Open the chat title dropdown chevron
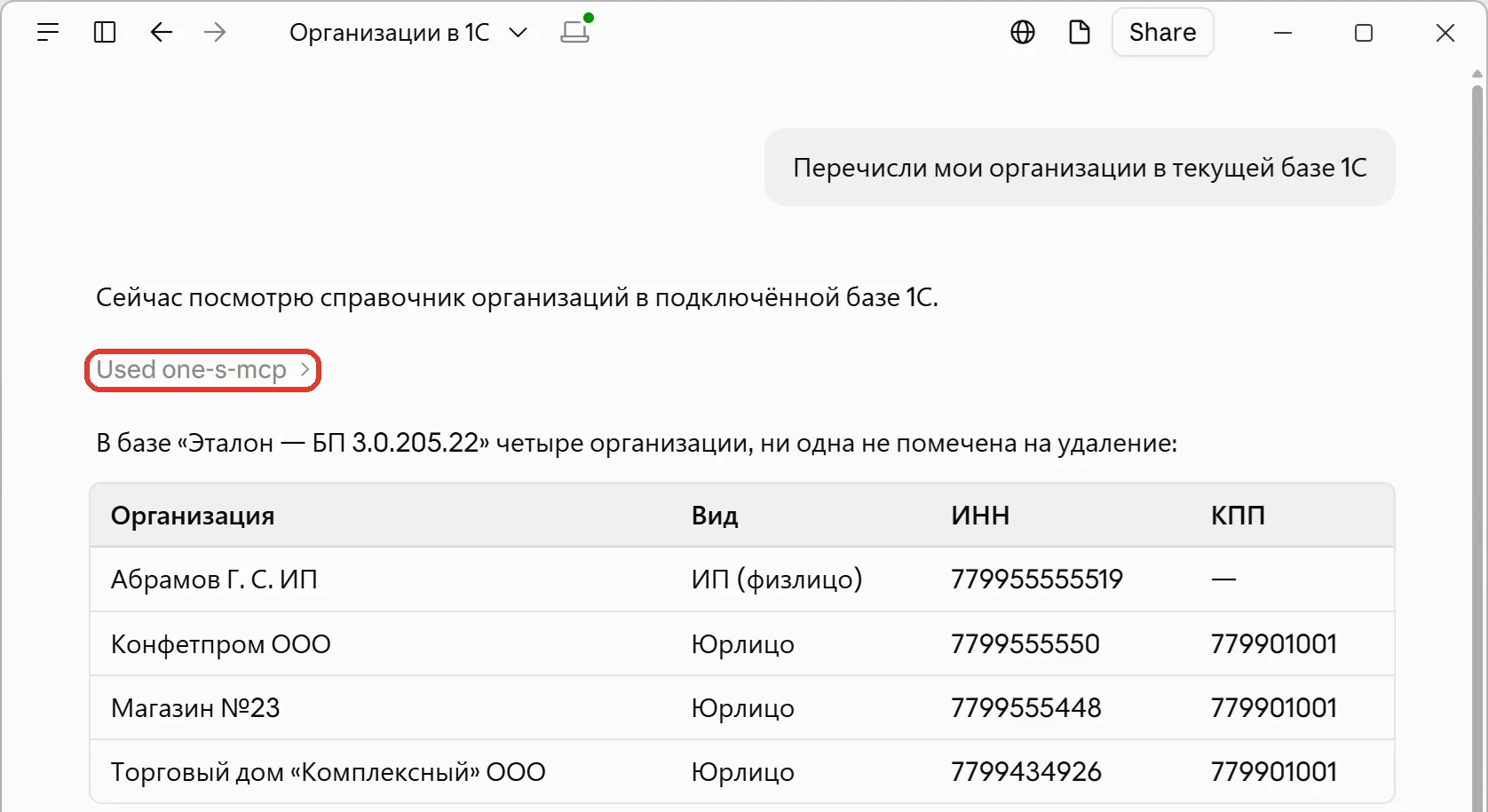Screen dimensions: 1488x812 click(x=518, y=33)
